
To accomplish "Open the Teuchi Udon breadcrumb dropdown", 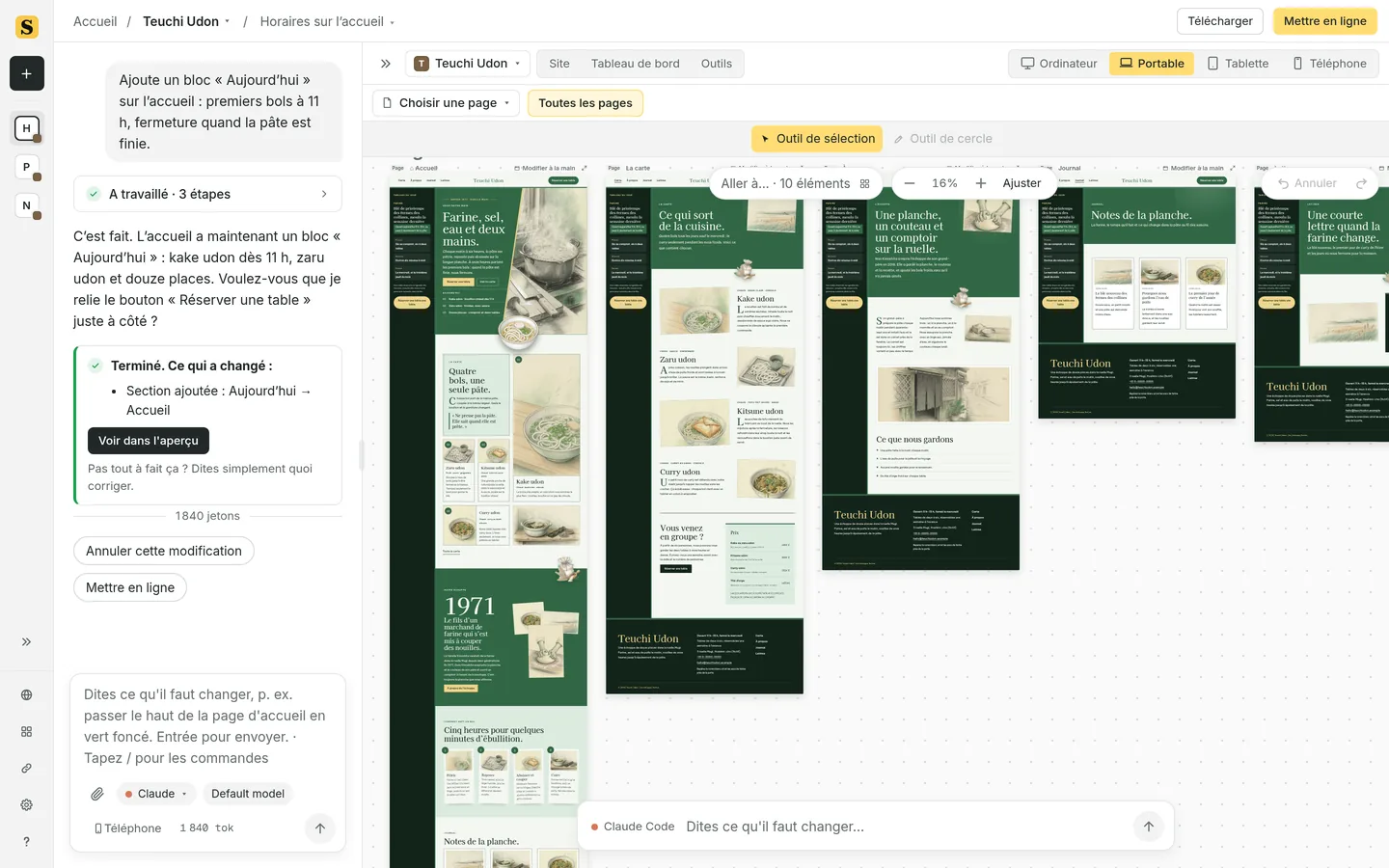I will 187,21.
